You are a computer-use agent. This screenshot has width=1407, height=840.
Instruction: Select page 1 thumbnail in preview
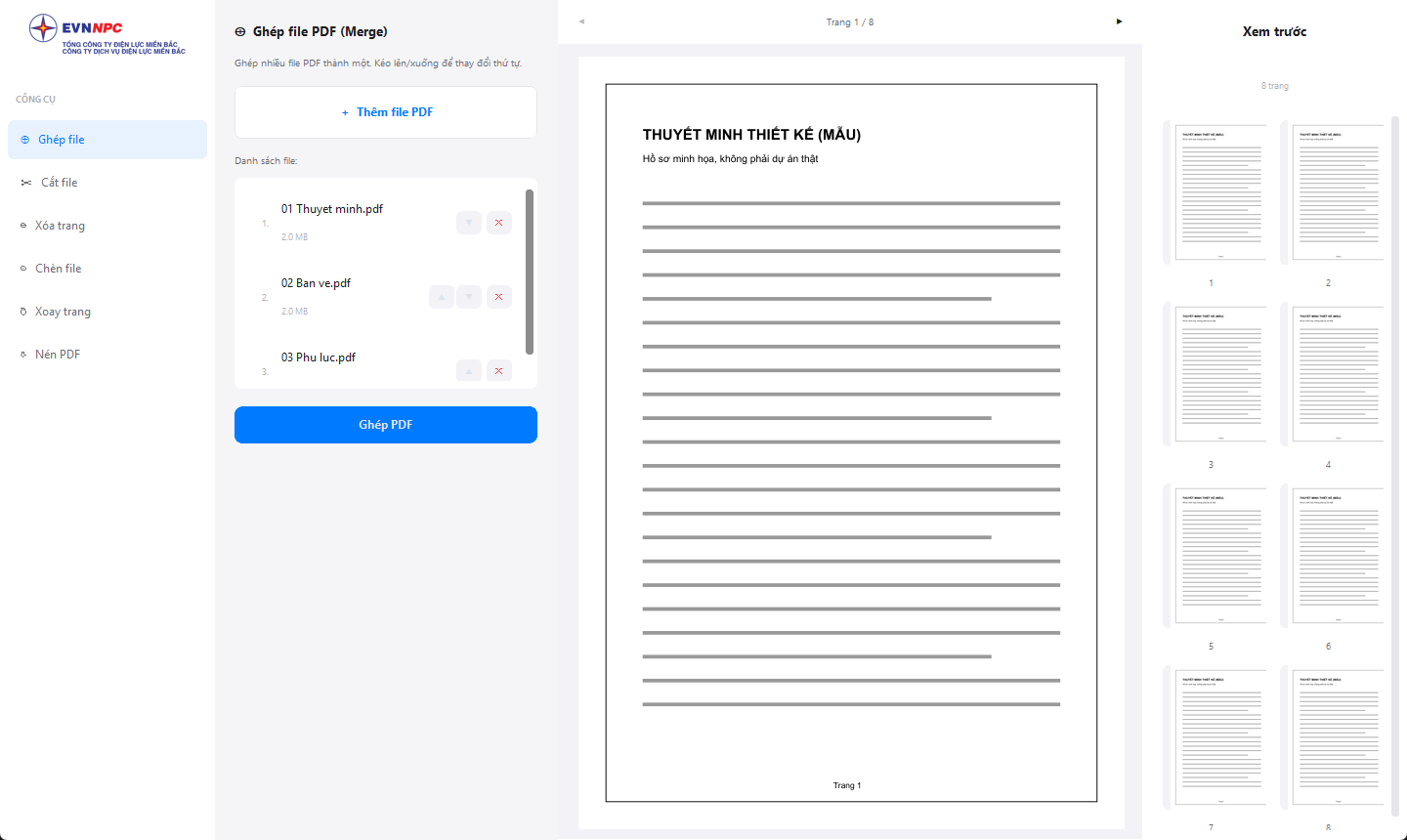(x=1215, y=192)
